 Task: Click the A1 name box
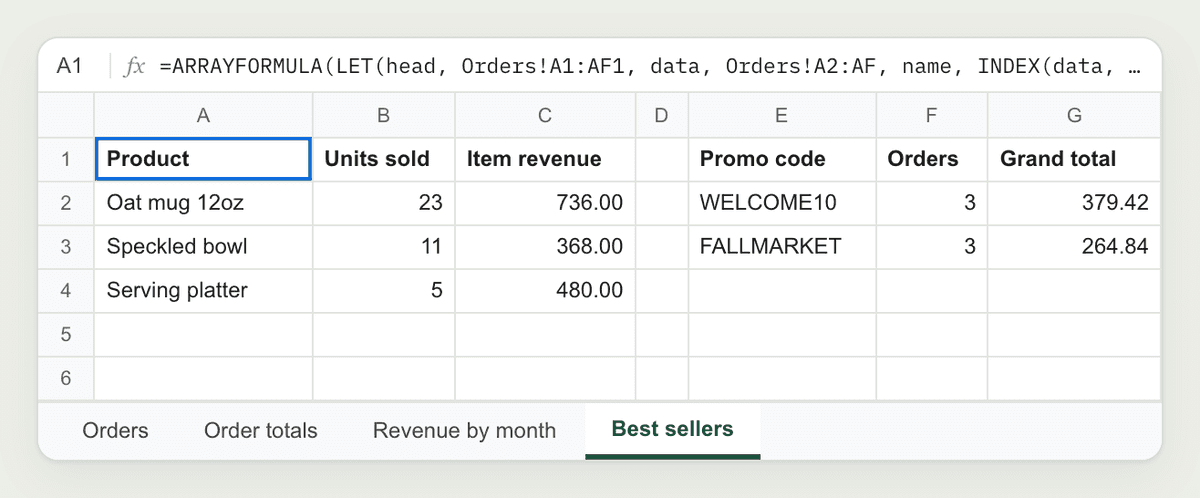(70, 67)
